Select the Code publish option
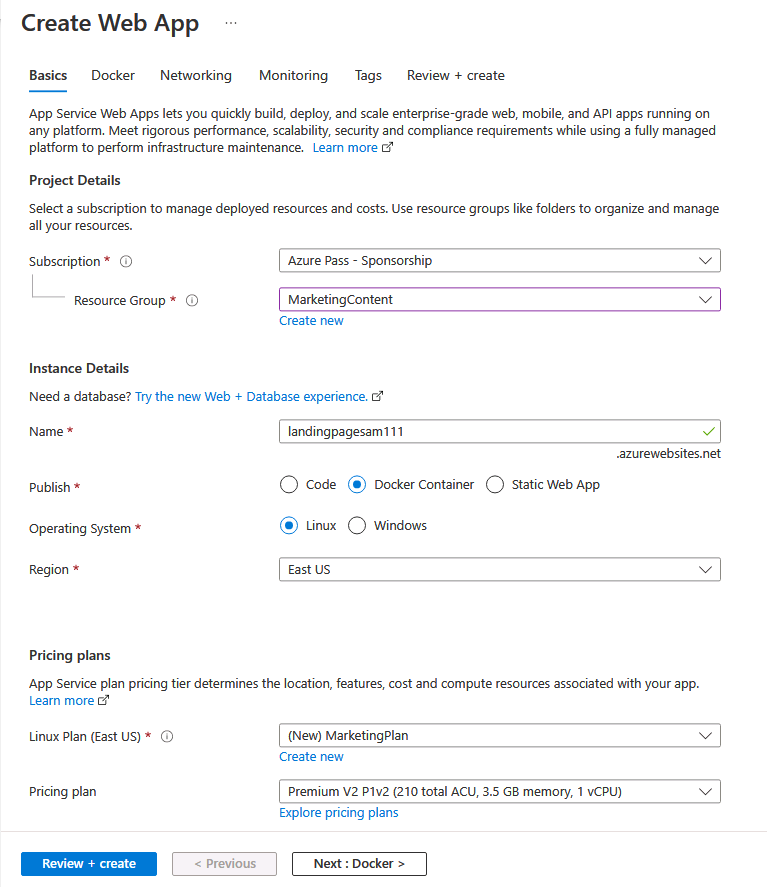 pyautogui.click(x=289, y=484)
